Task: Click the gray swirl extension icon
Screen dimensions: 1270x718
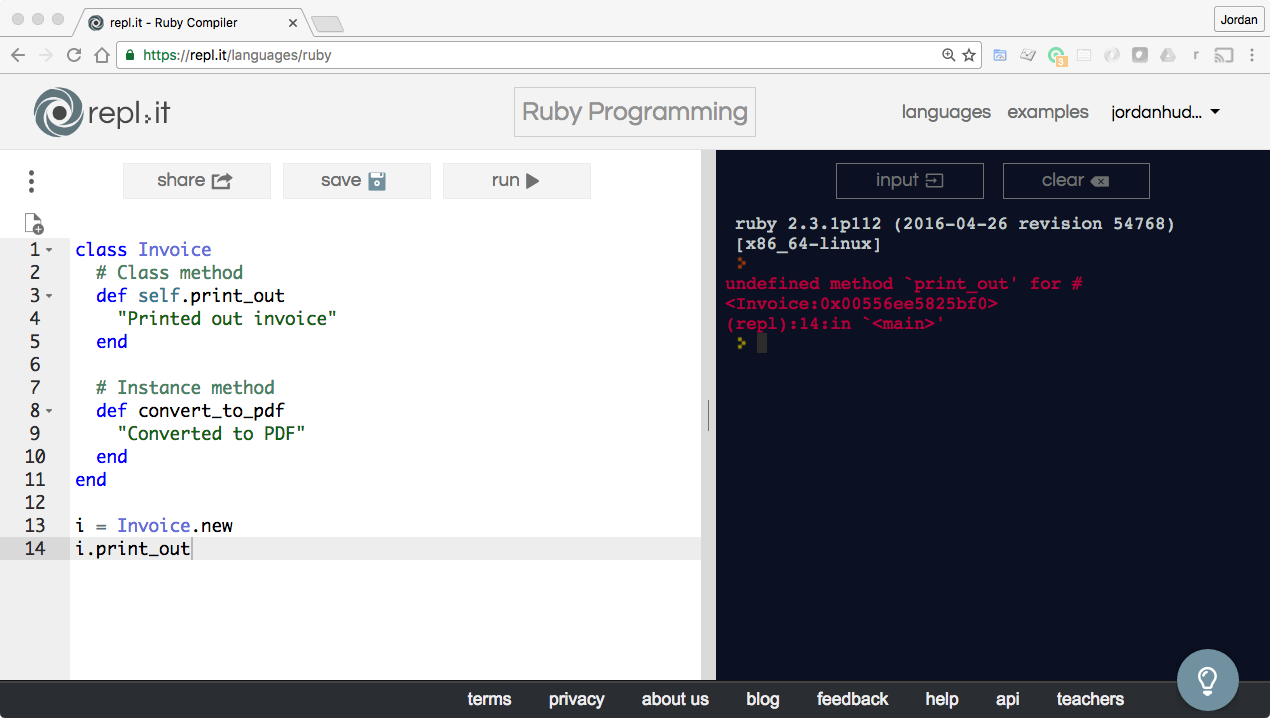Action: 1112,55
